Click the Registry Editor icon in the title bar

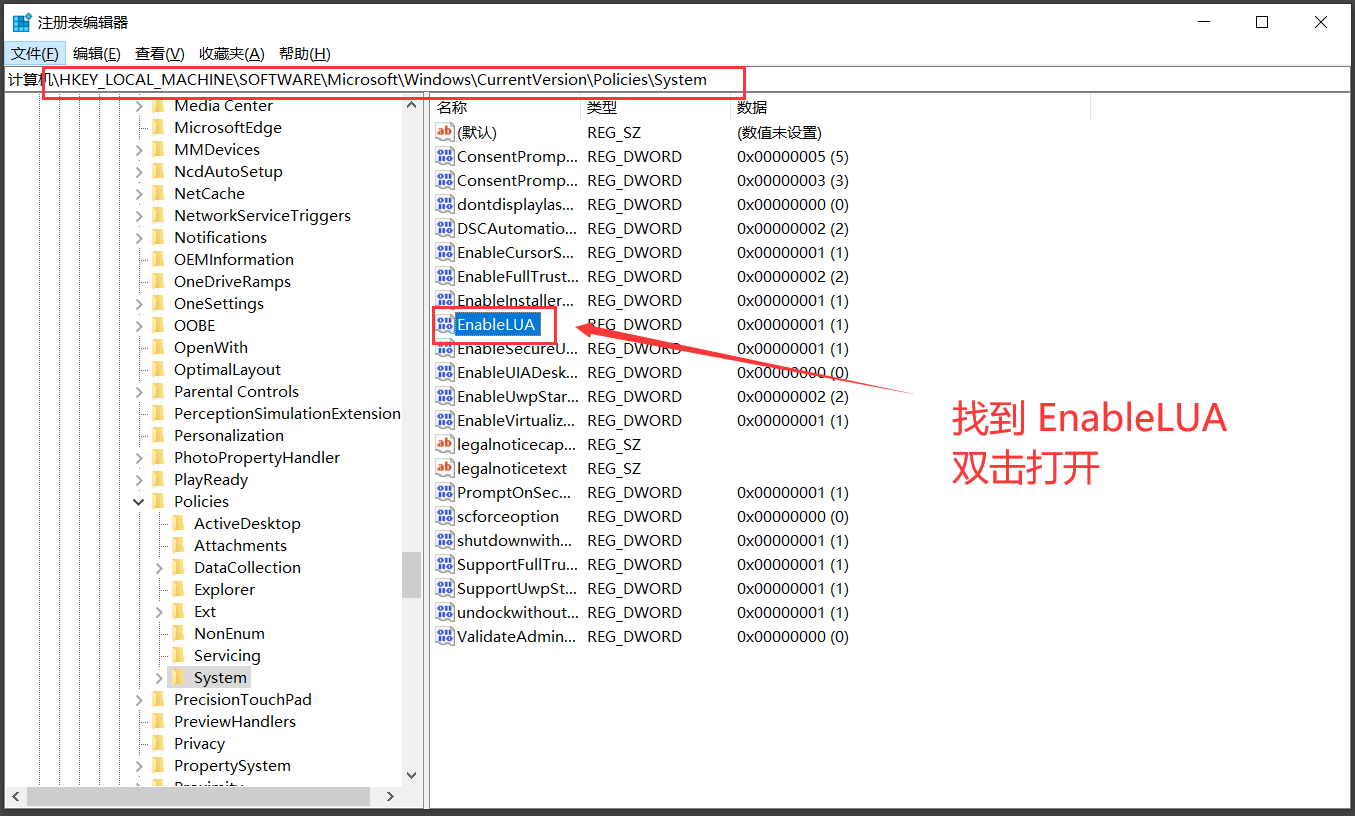click(x=21, y=21)
